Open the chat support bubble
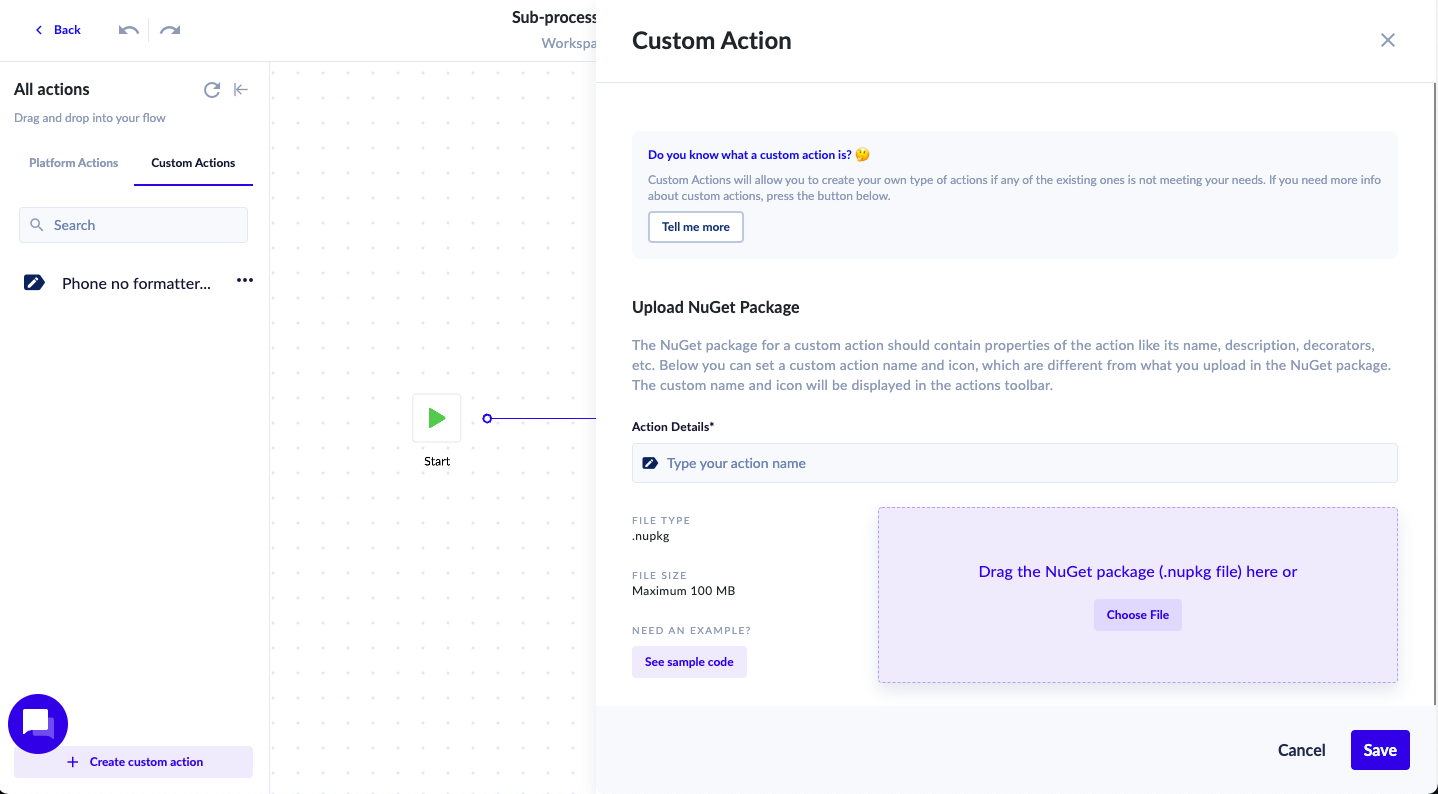This screenshot has height=794, width=1438. (38, 723)
